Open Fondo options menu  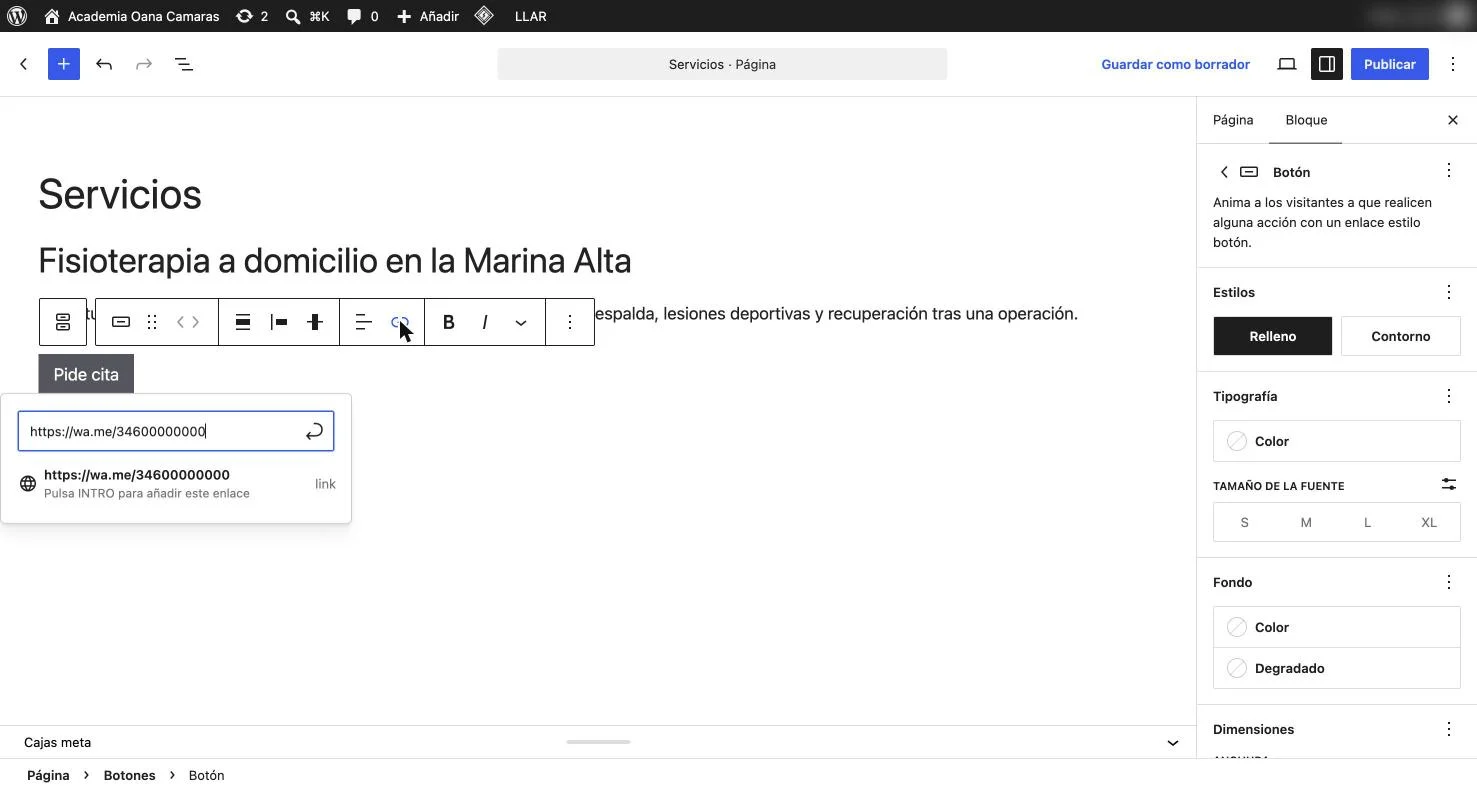(x=1449, y=582)
